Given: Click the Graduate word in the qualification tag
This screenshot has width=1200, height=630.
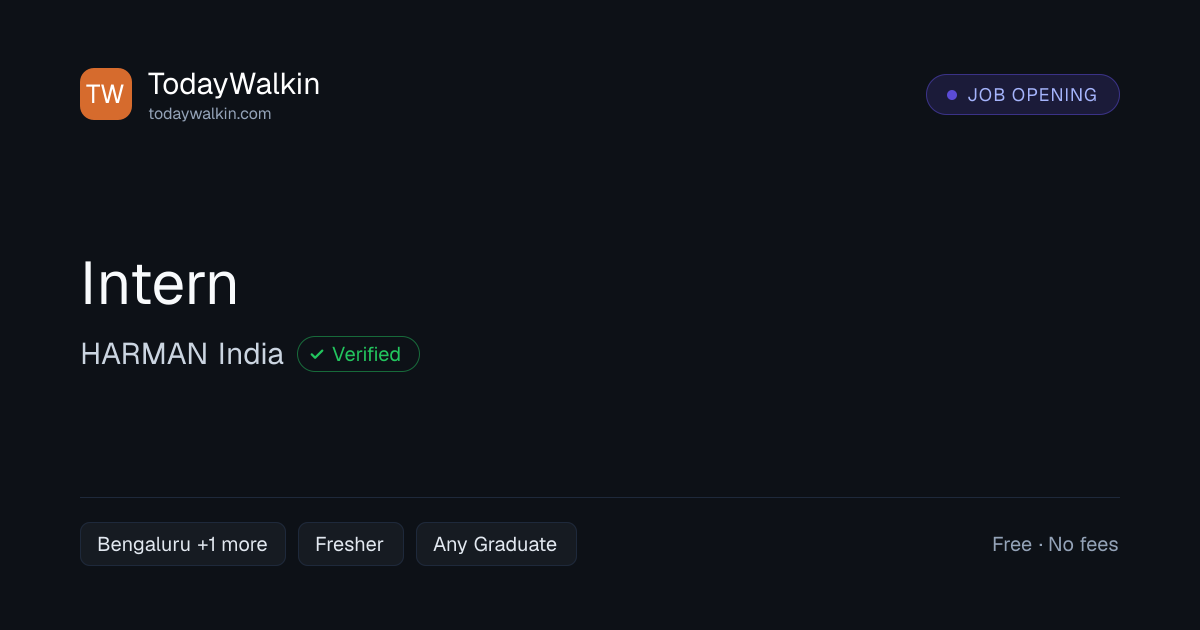Looking at the screenshot, I should coord(515,544).
